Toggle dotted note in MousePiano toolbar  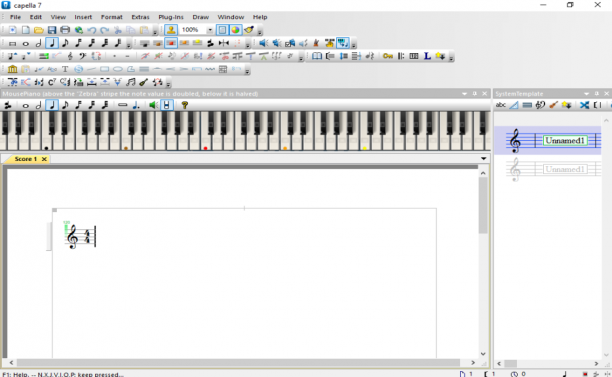click(135, 105)
